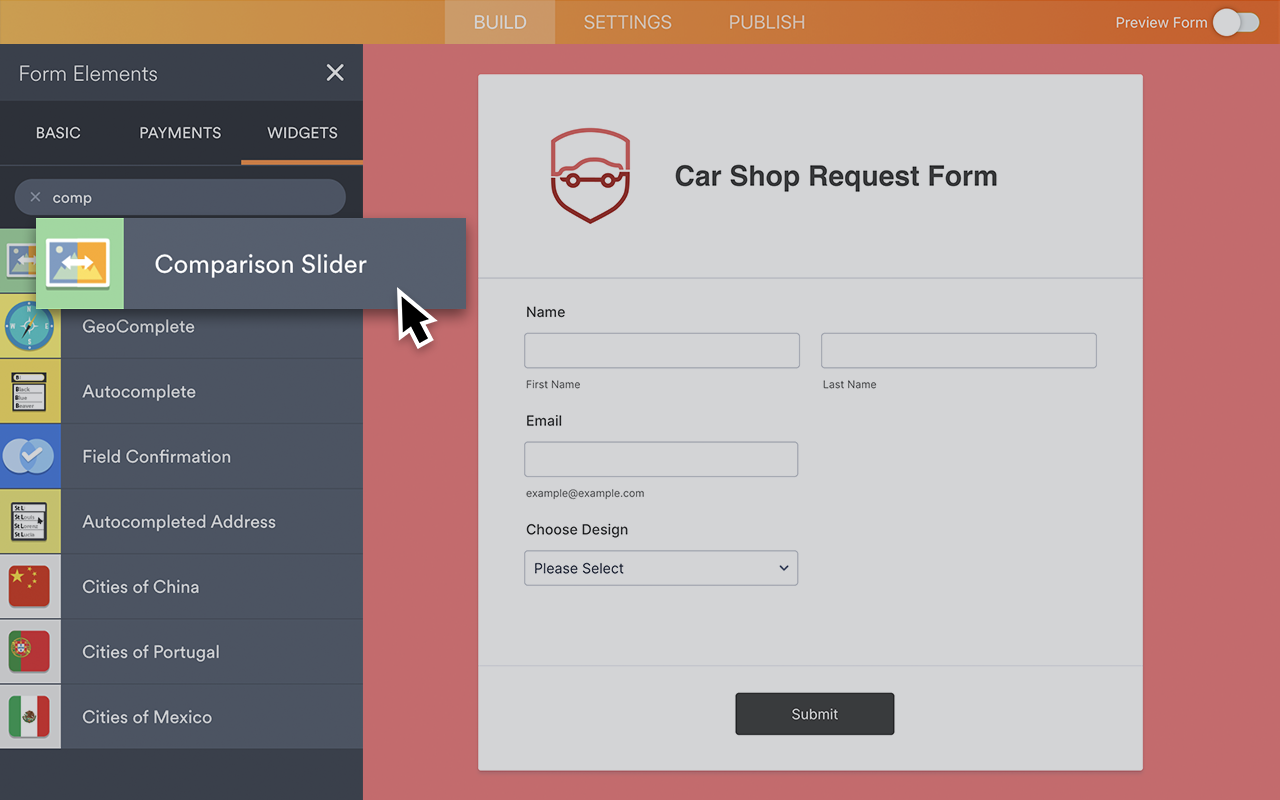Open the Choose Design dropdown
Viewport: 1280px width, 800px height.
661,567
